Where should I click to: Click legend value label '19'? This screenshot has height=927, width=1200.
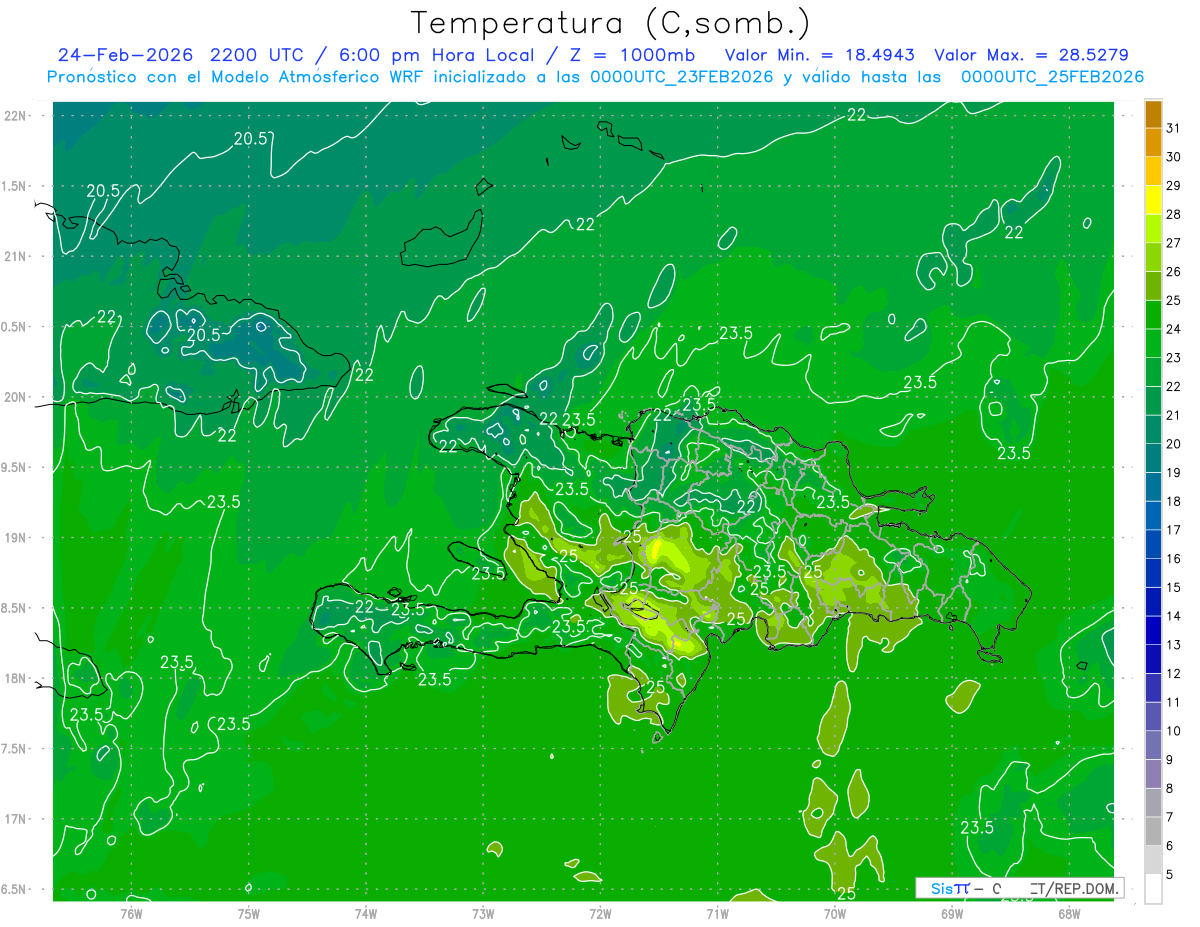tap(1174, 472)
